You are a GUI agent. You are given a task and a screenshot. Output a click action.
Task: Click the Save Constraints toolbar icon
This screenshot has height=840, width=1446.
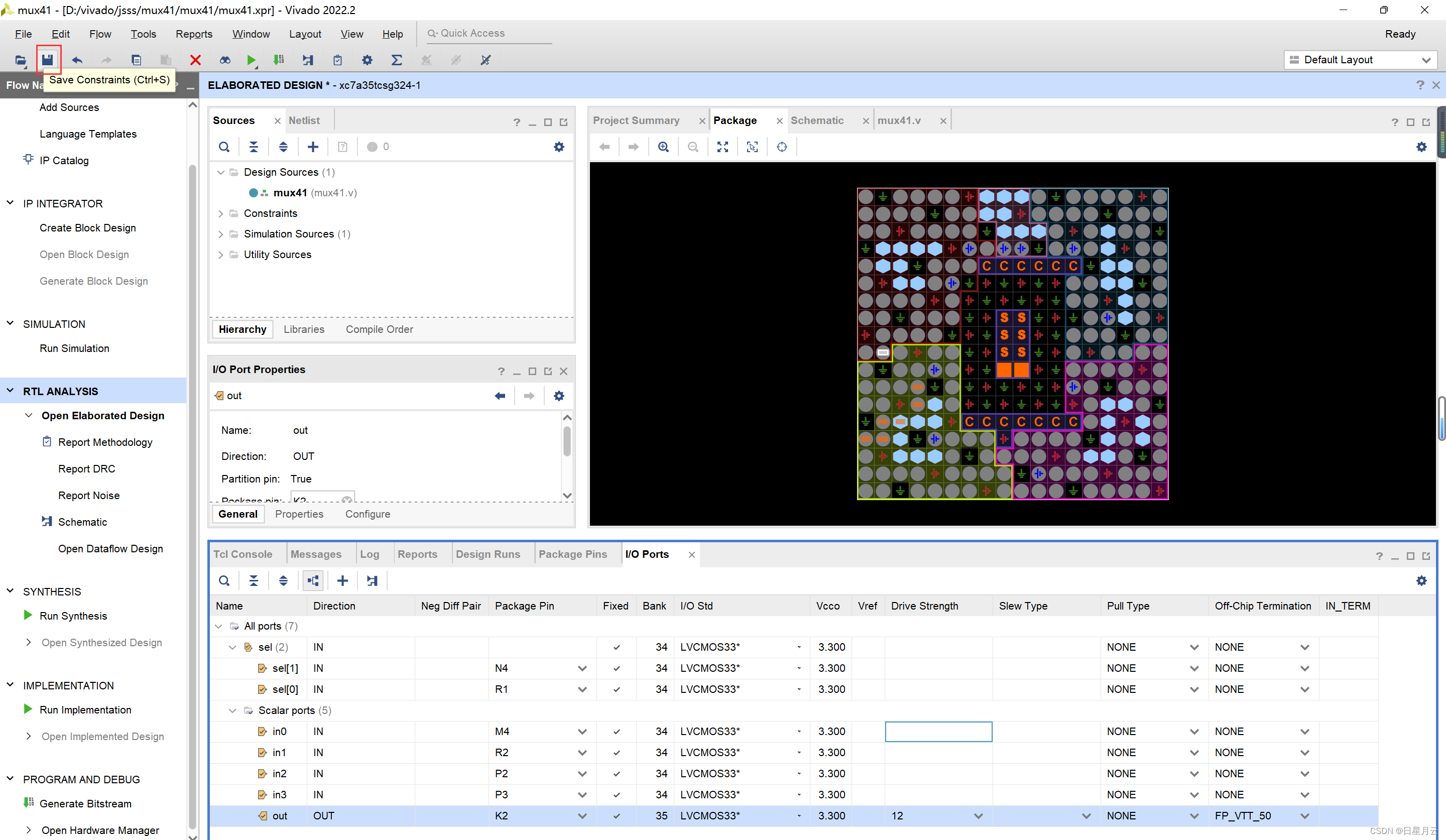tap(48, 60)
